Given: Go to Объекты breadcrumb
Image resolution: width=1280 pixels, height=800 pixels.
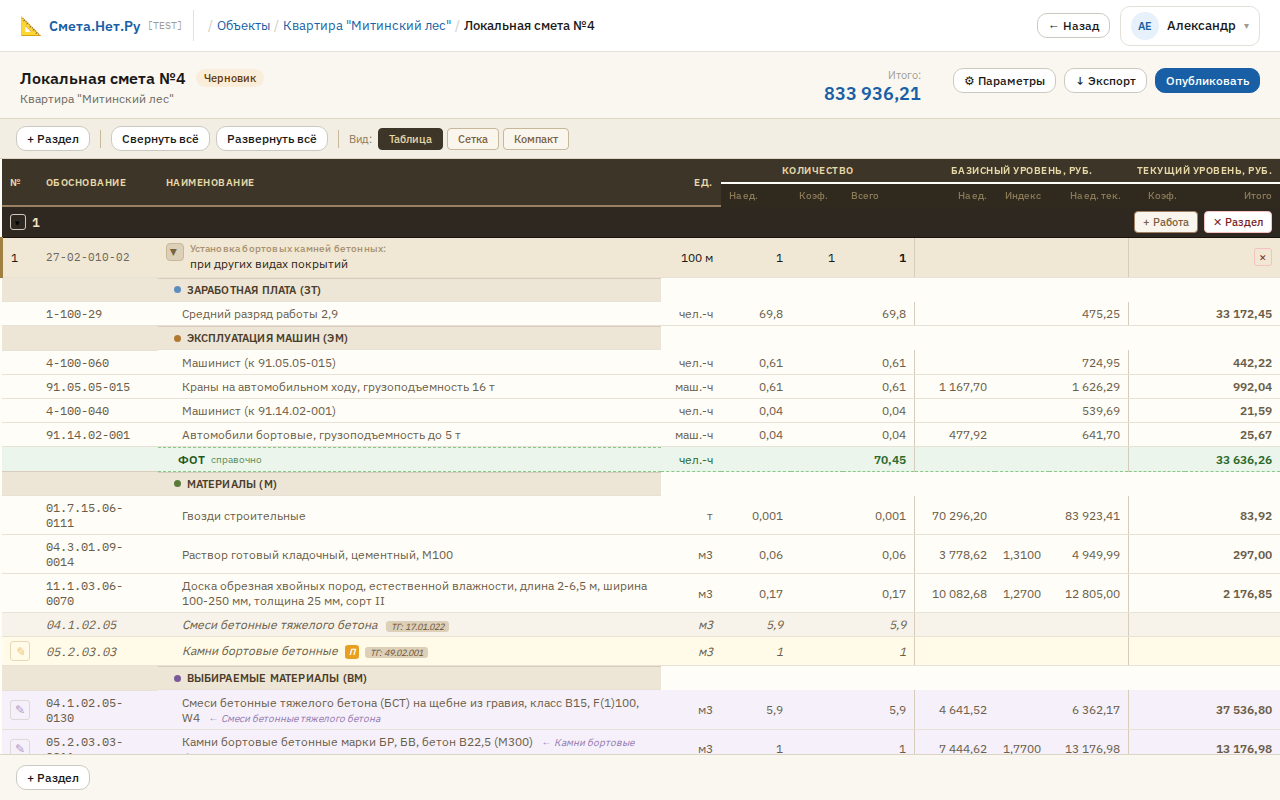Looking at the screenshot, I should pyautogui.click(x=243, y=26).
